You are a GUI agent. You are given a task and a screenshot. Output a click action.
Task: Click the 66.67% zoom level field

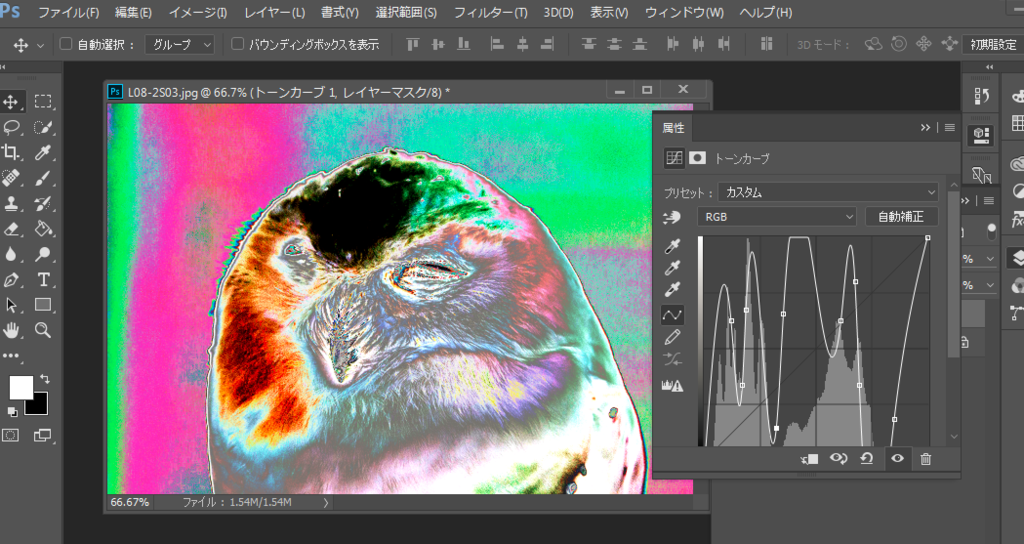pyautogui.click(x=129, y=502)
